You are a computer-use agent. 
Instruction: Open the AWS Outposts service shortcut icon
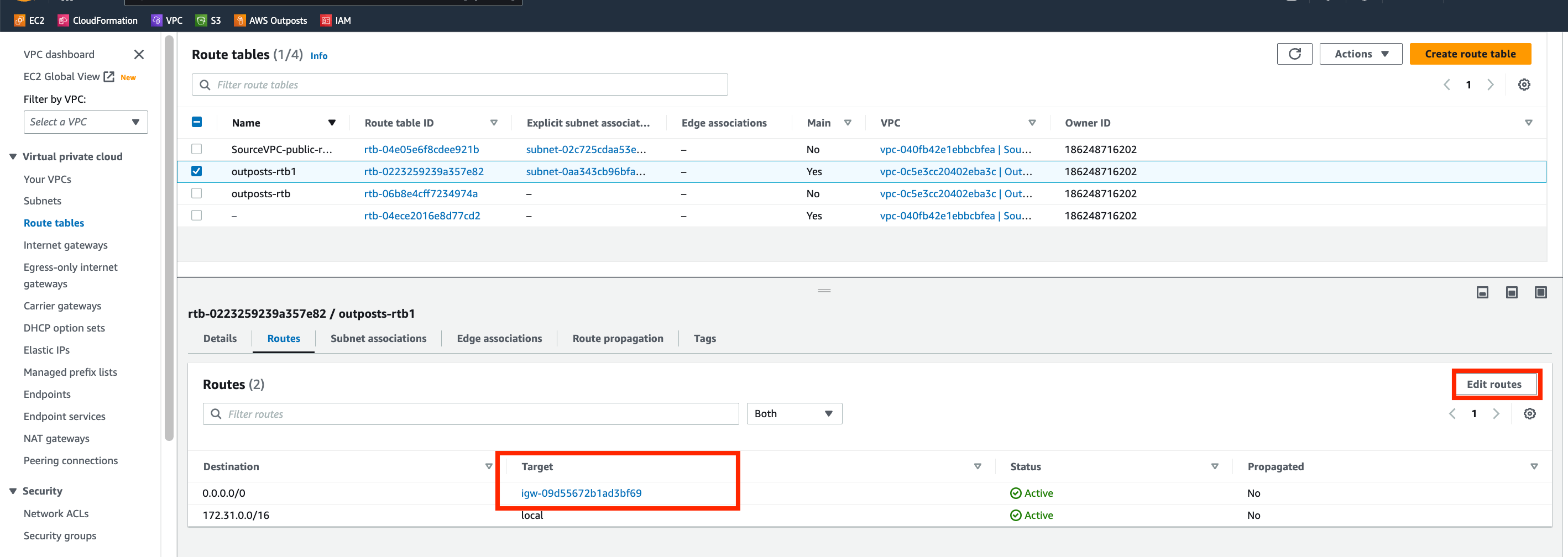click(x=240, y=20)
